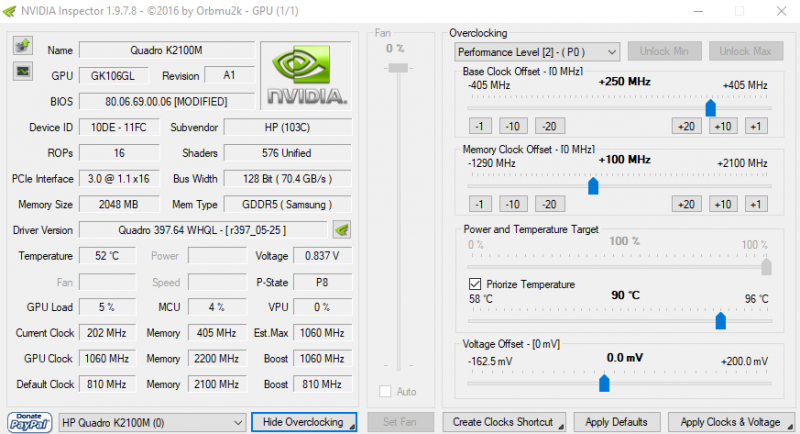800x434 pixels.
Task: Click the Subvendor value HP (103C)
Action: point(287,127)
